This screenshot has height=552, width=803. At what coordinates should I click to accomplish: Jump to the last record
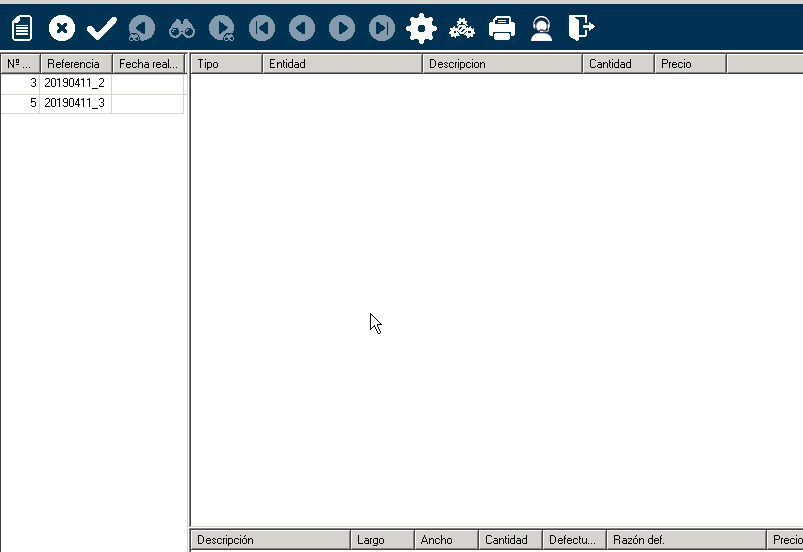[382, 29]
